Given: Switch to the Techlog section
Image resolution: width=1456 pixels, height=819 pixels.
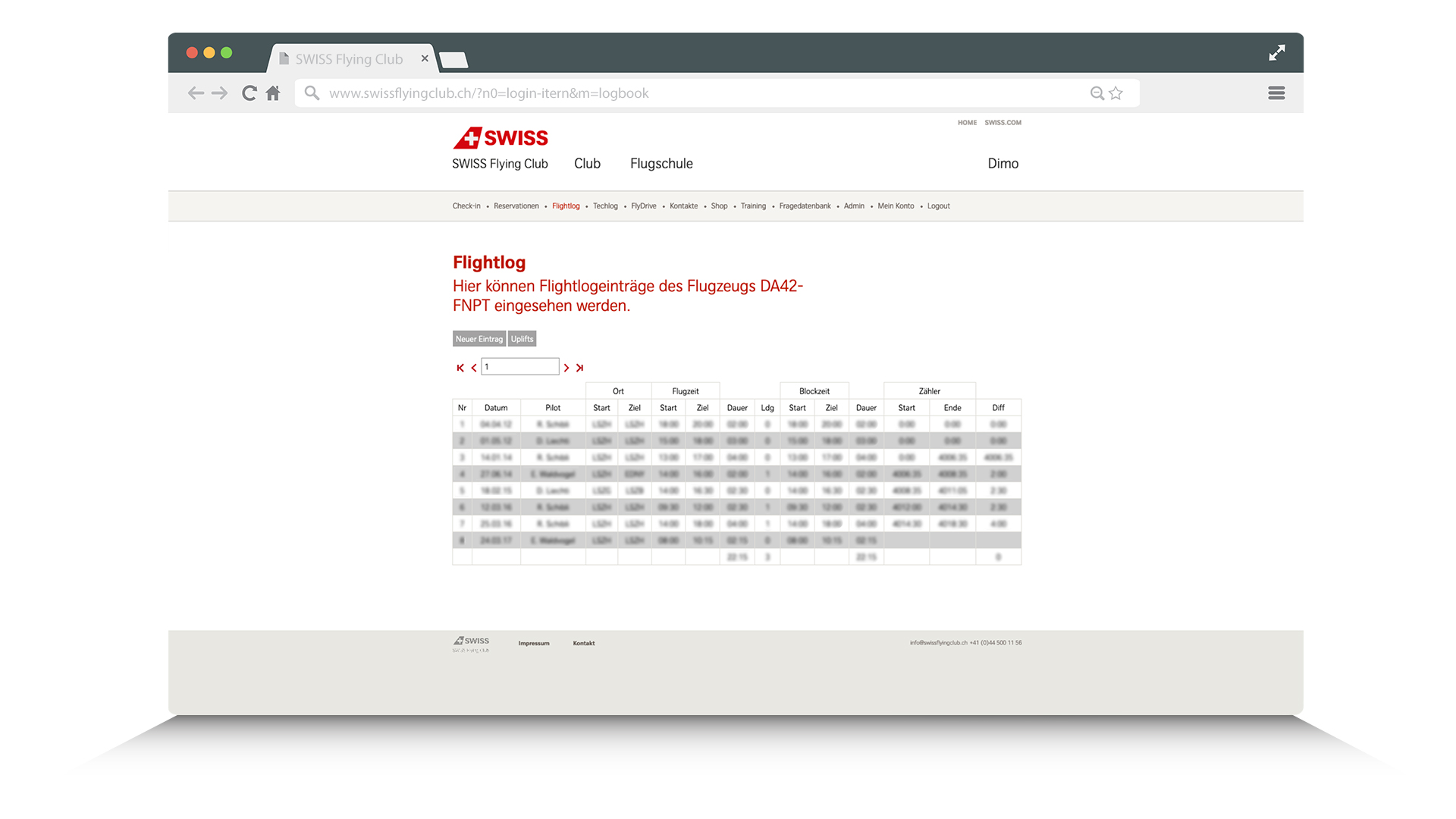Looking at the screenshot, I should (605, 206).
